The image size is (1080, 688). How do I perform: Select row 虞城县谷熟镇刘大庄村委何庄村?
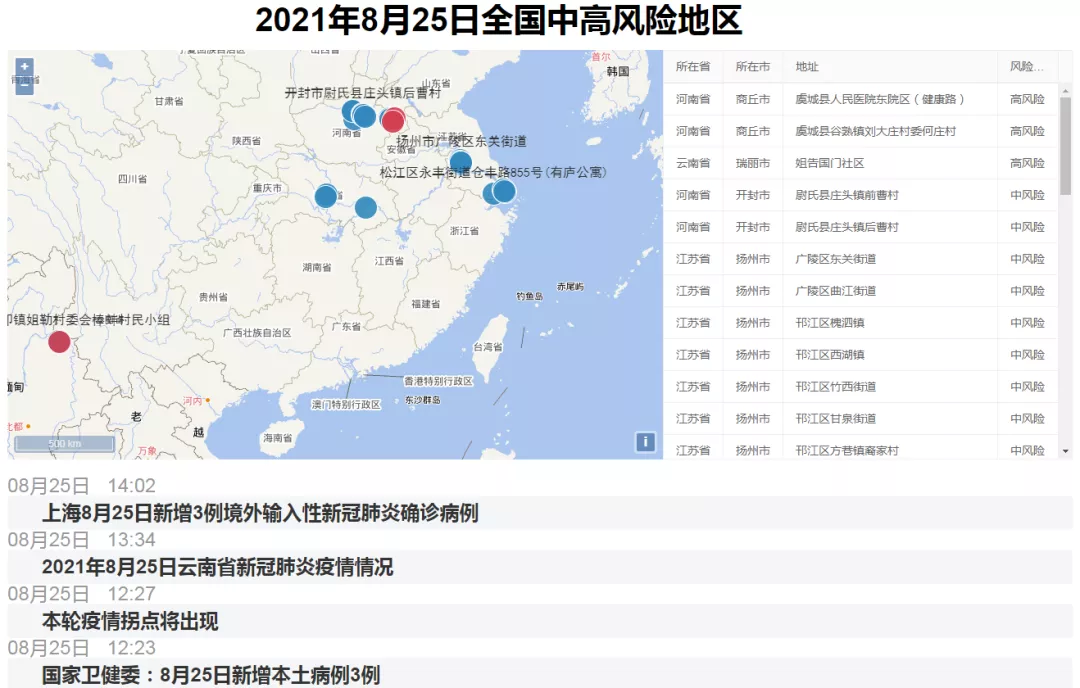click(860, 131)
